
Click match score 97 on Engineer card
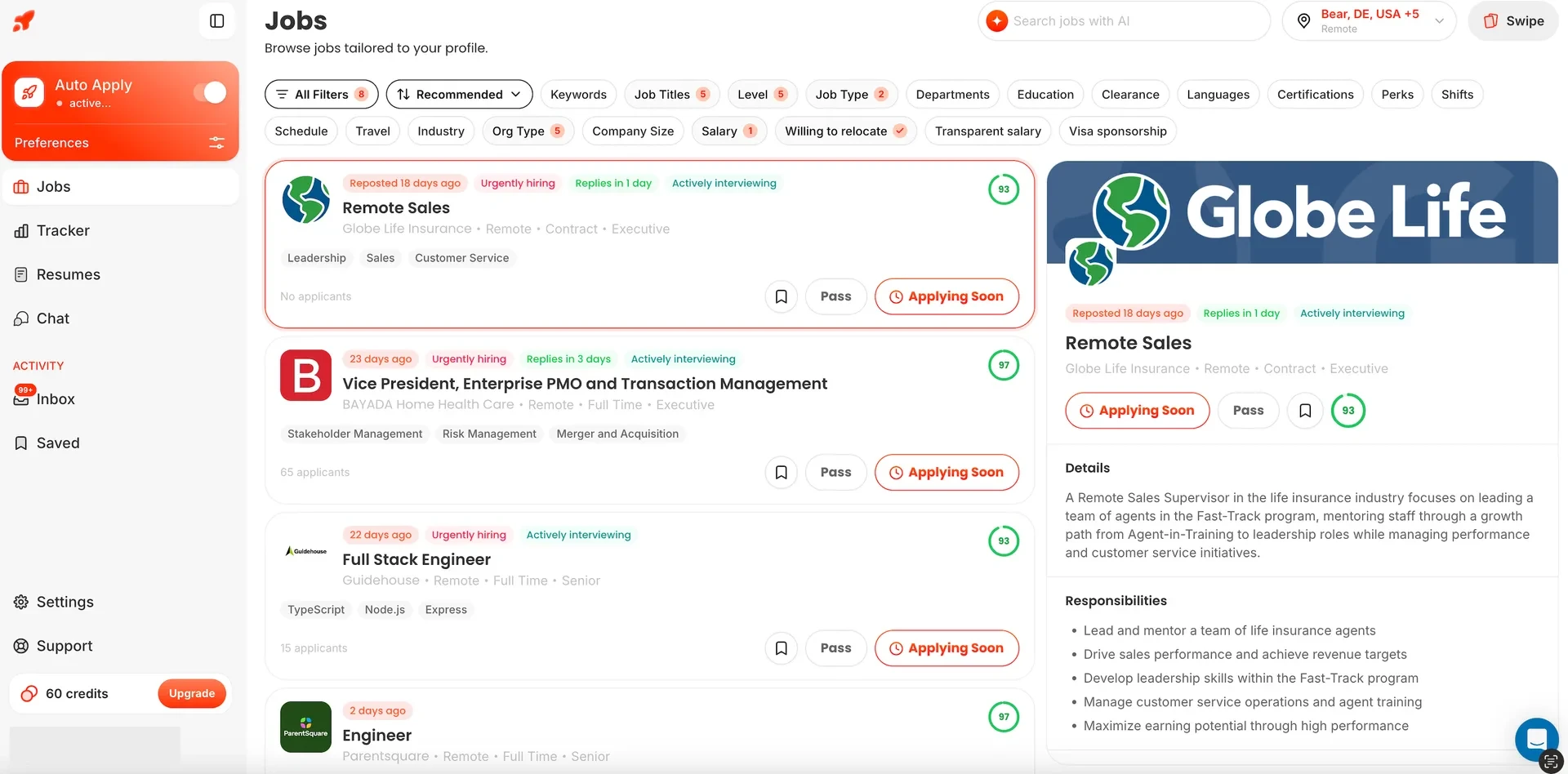1004,717
